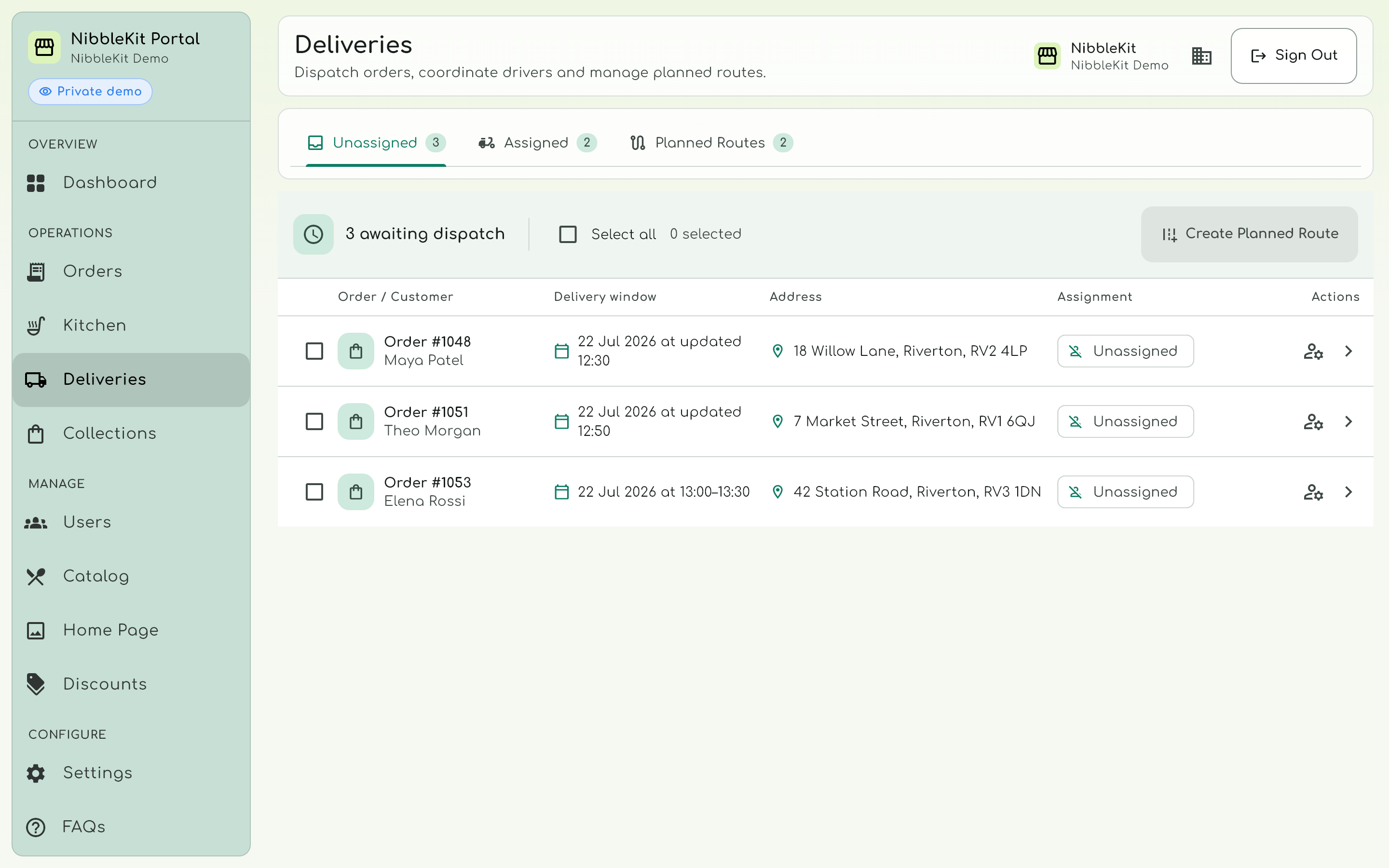Expand Order #1048 row chevron
This screenshot has width=1389, height=868.
click(1349, 352)
